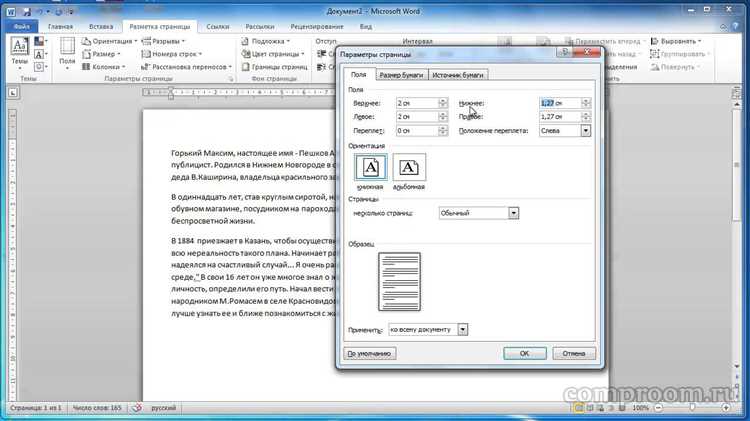
Task: Click the Отмена button
Action: pyautogui.click(x=574, y=354)
